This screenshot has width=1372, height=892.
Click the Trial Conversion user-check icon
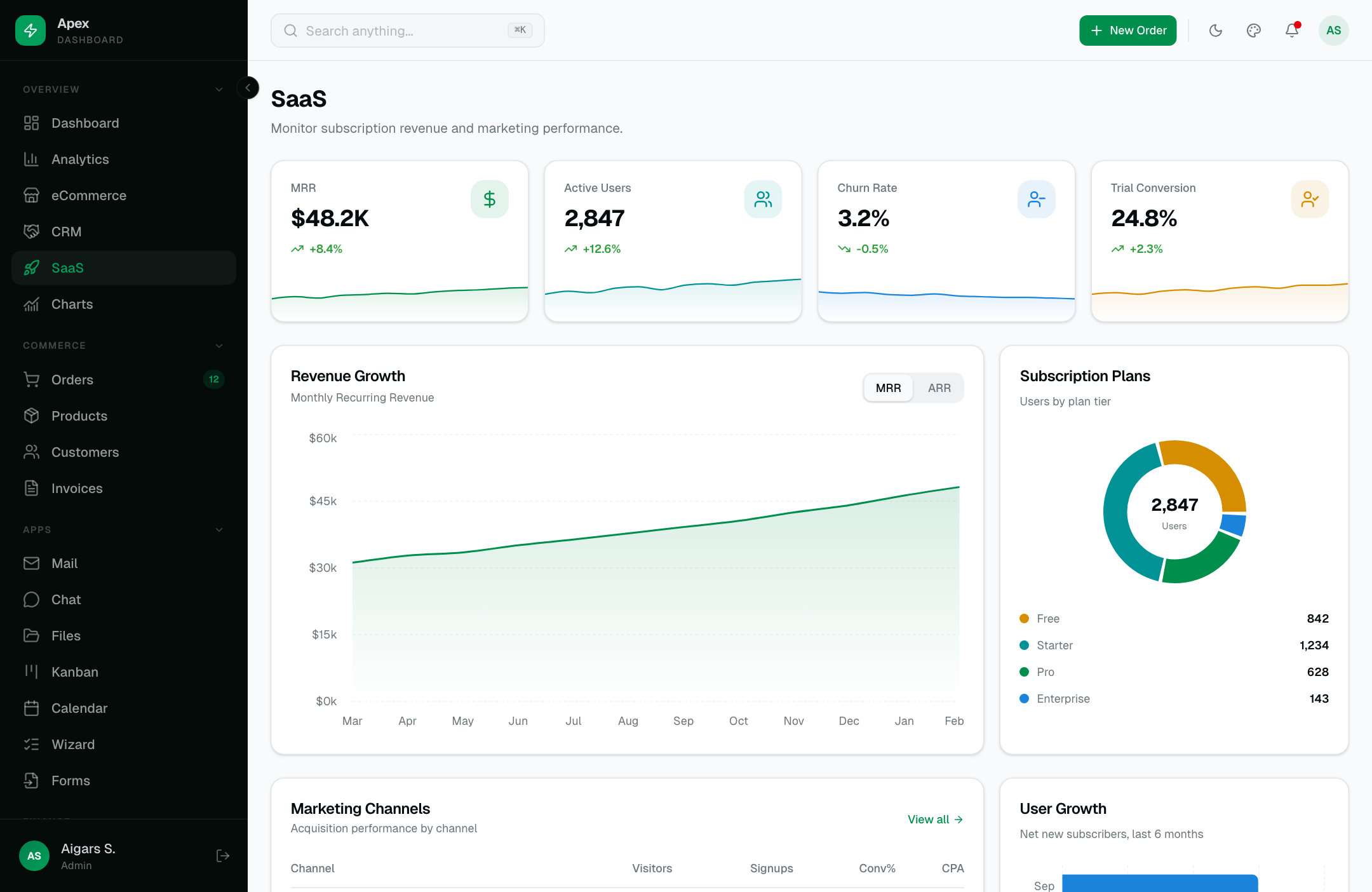[x=1310, y=199]
